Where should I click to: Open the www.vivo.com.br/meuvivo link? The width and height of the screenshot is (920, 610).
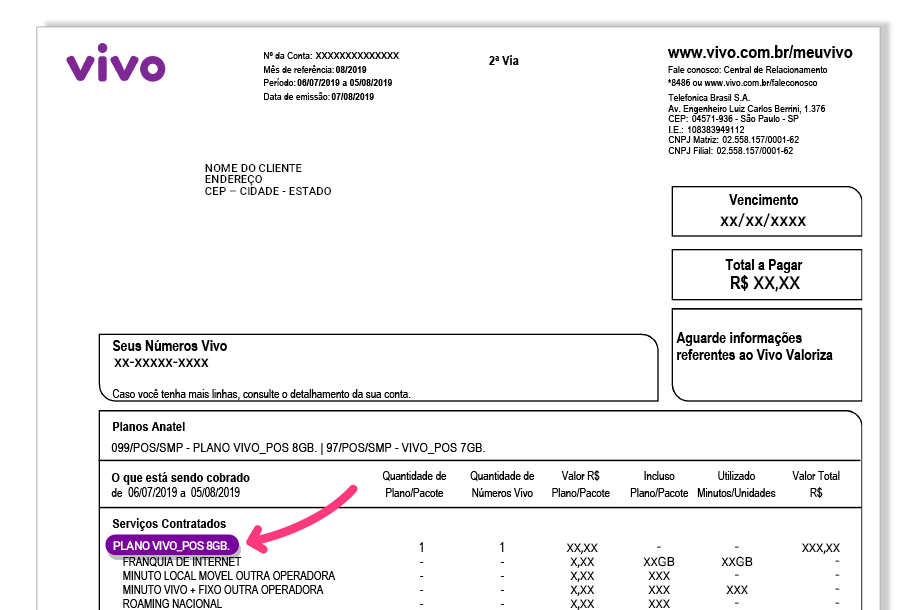click(x=760, y=53)
